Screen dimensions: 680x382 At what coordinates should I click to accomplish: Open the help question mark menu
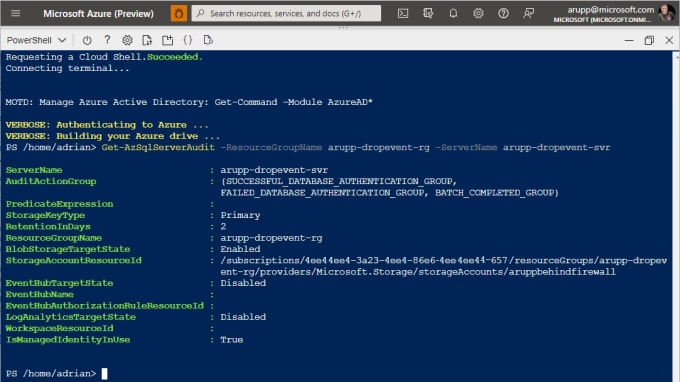(503, 13)
